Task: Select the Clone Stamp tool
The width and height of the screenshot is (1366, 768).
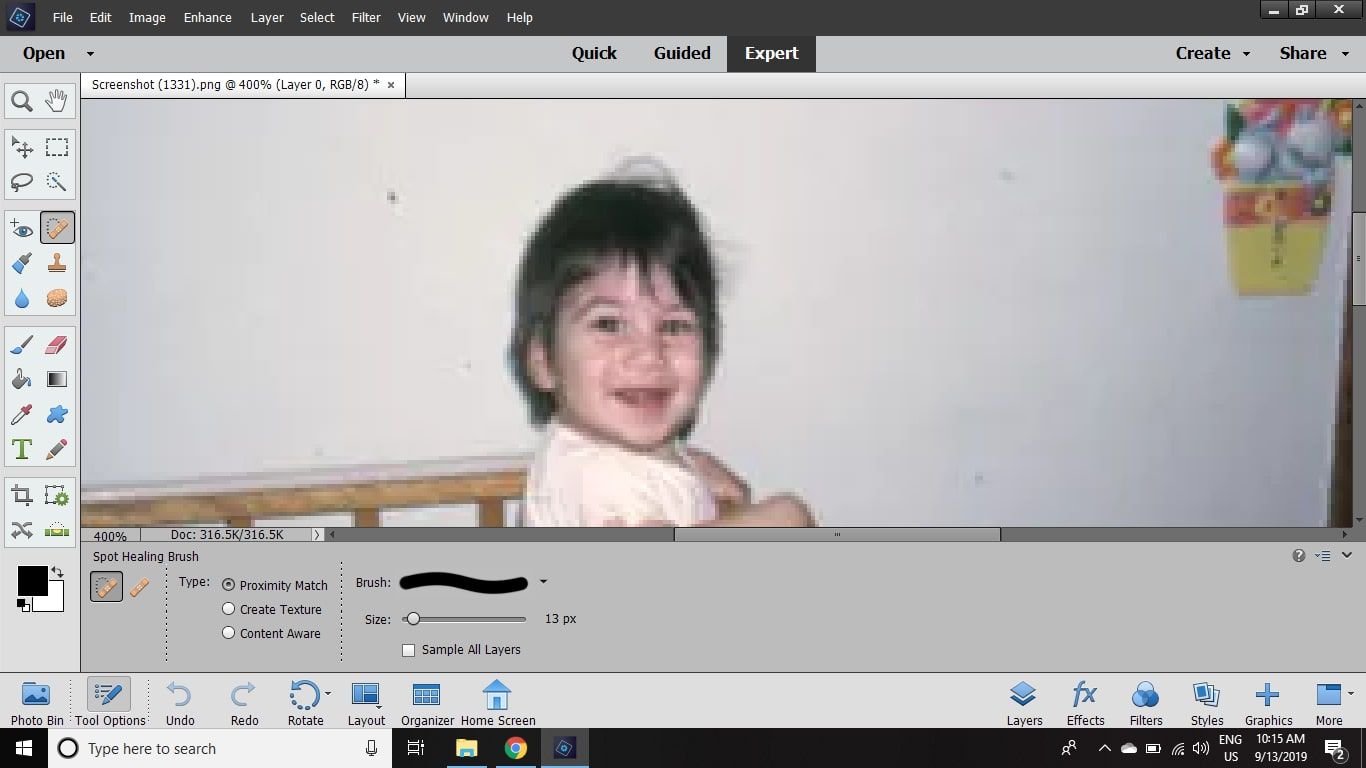Action: [x=57, y=264]
